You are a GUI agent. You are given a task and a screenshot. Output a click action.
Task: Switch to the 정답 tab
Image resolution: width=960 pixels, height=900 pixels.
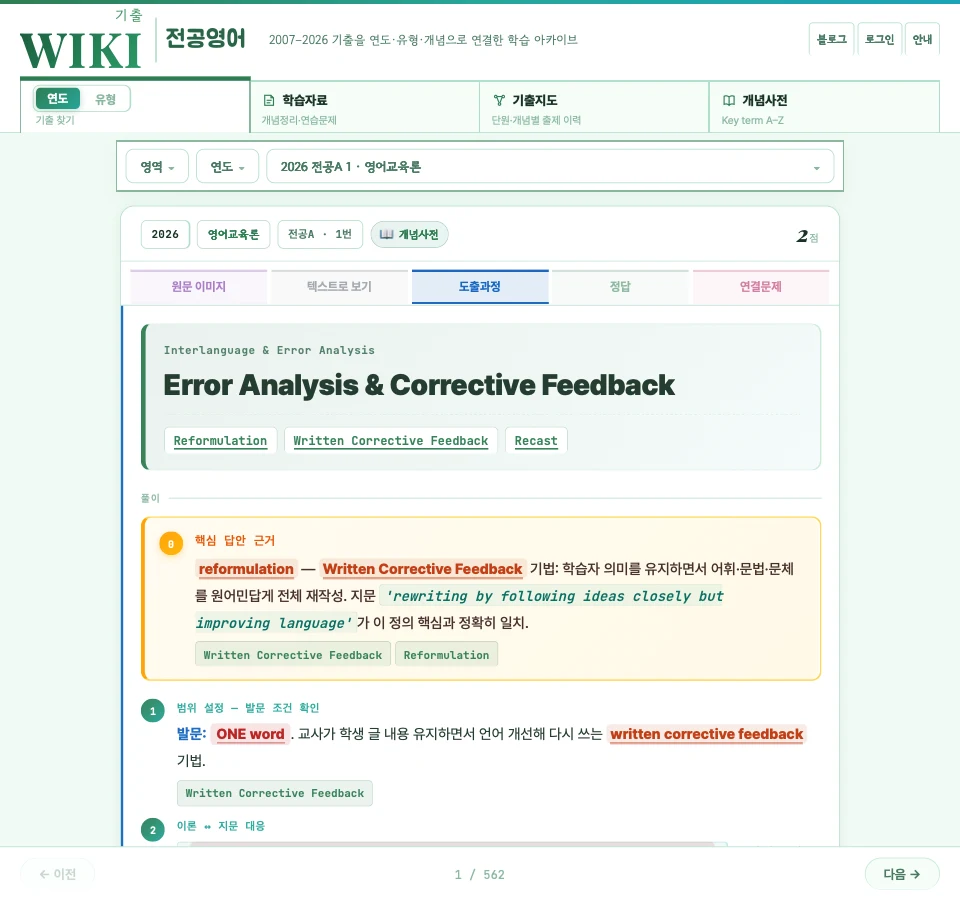coord(620,287)
